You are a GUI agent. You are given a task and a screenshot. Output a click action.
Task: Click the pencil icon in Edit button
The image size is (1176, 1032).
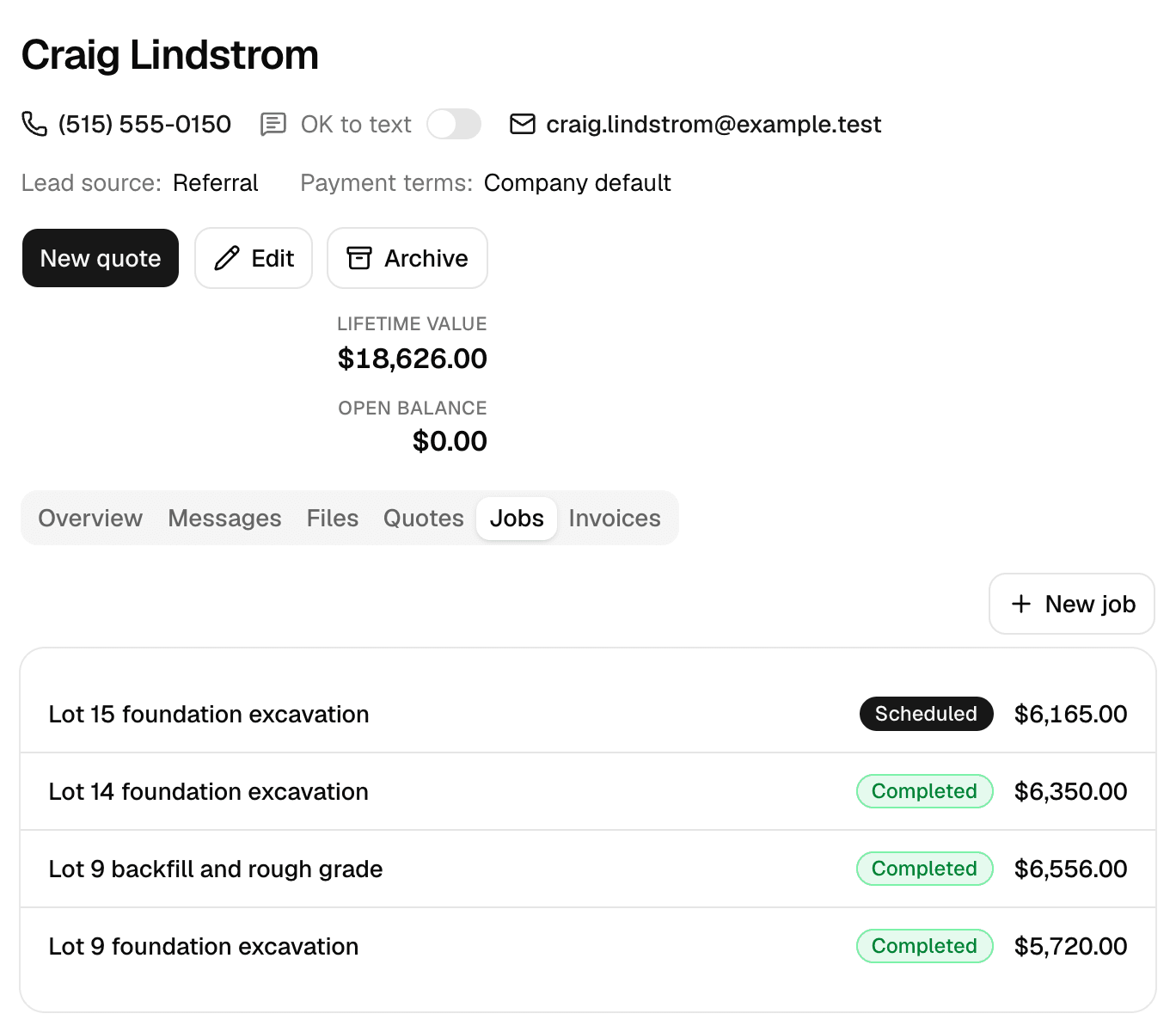(x=227, y=258)
